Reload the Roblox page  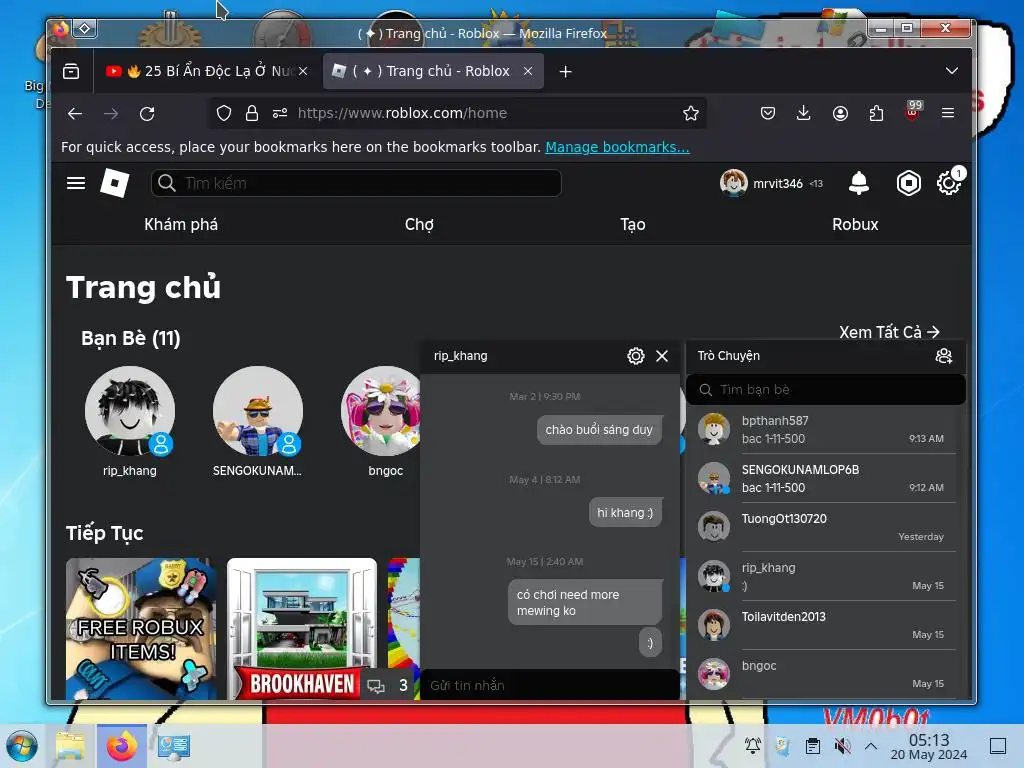147,114
